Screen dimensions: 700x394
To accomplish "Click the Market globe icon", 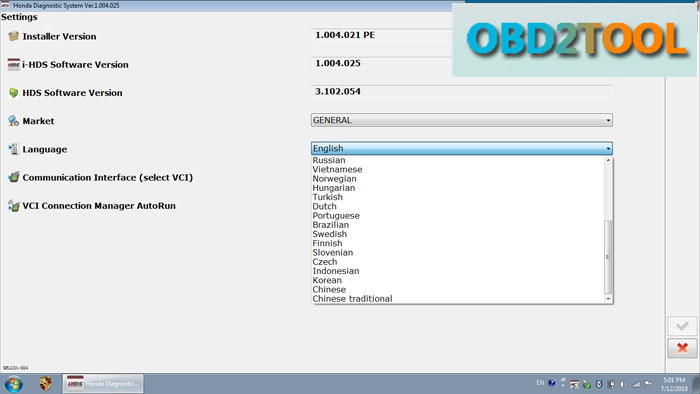I will pyautogui.click(x=13, y=120).
